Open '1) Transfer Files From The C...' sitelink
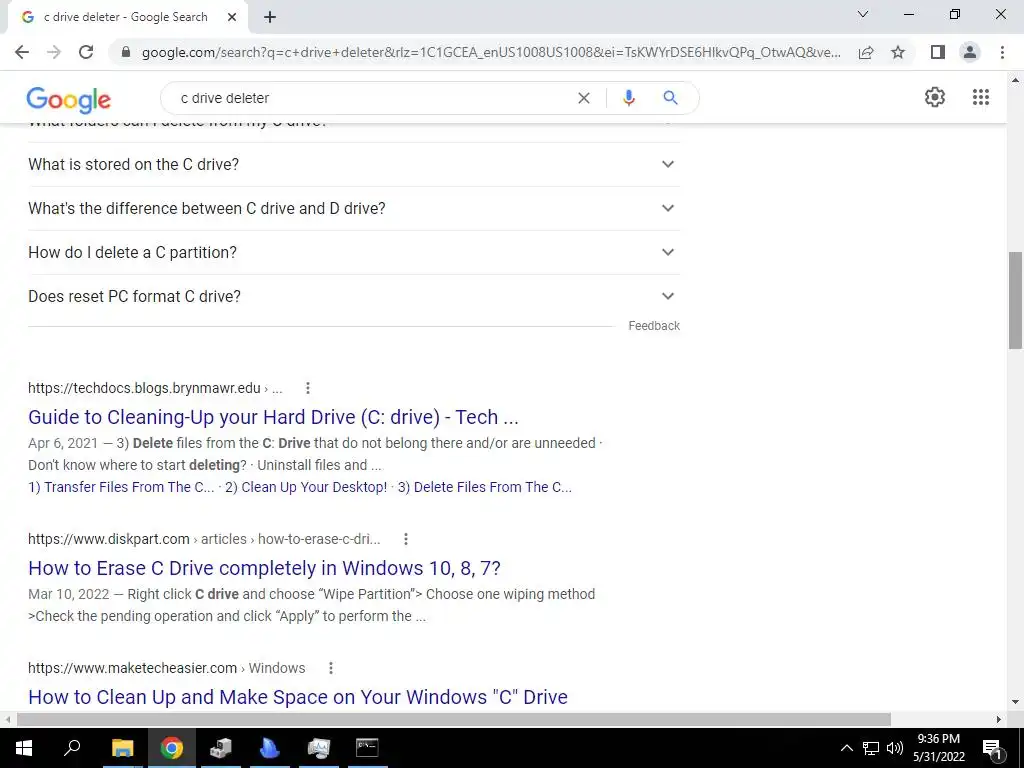 [121, 487]
